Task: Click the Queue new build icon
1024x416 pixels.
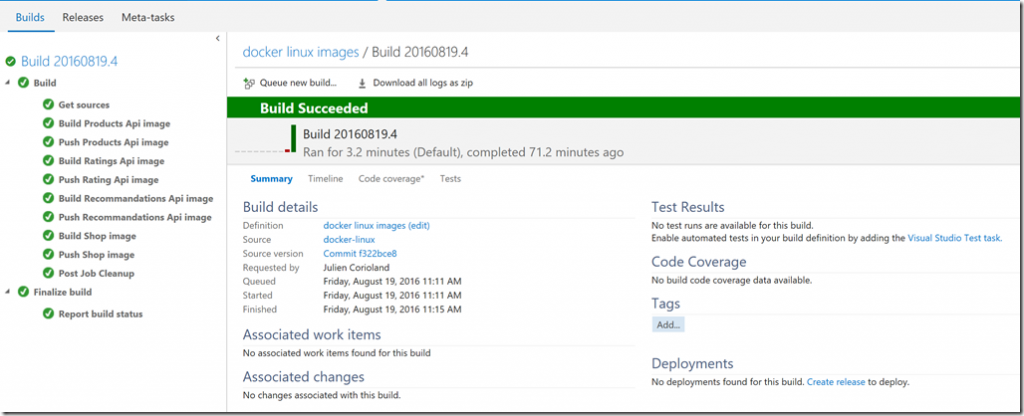Action: (249, 83)
